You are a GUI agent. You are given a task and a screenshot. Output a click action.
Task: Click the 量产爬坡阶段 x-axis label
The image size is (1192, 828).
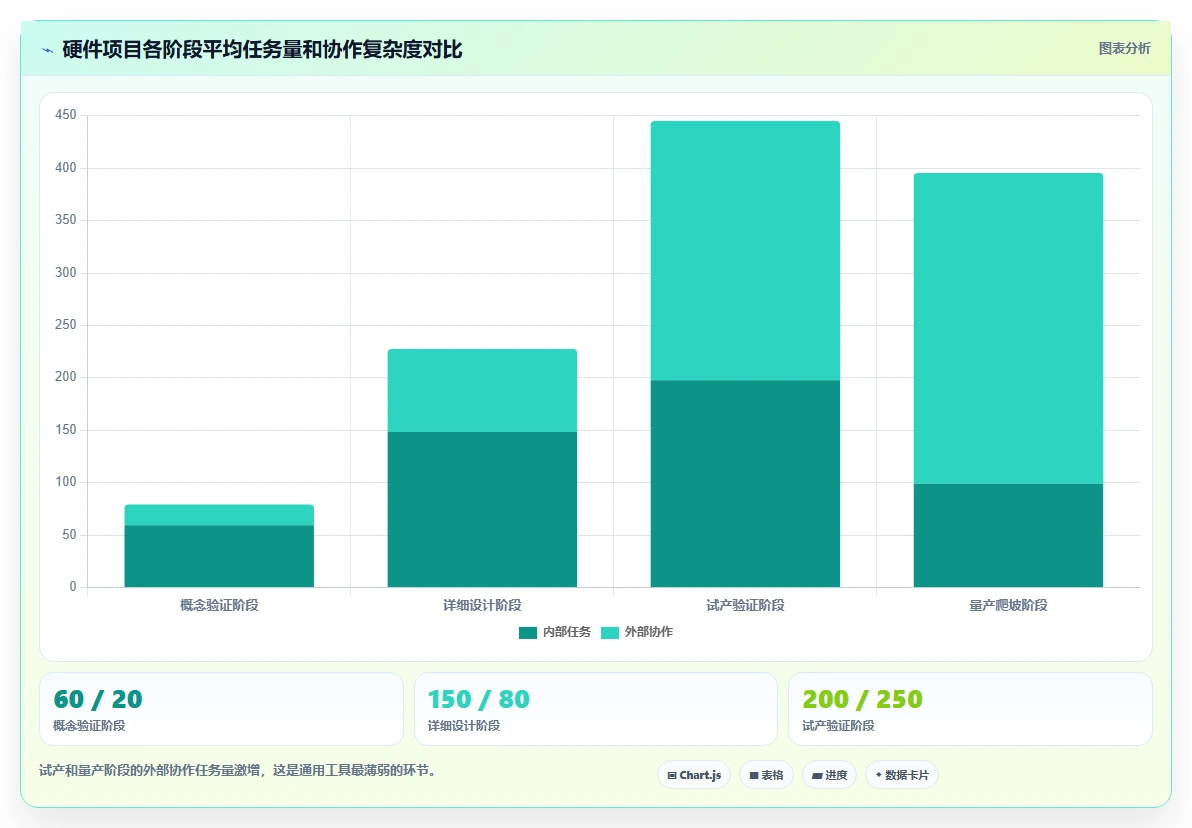[x=1008, y=605]
